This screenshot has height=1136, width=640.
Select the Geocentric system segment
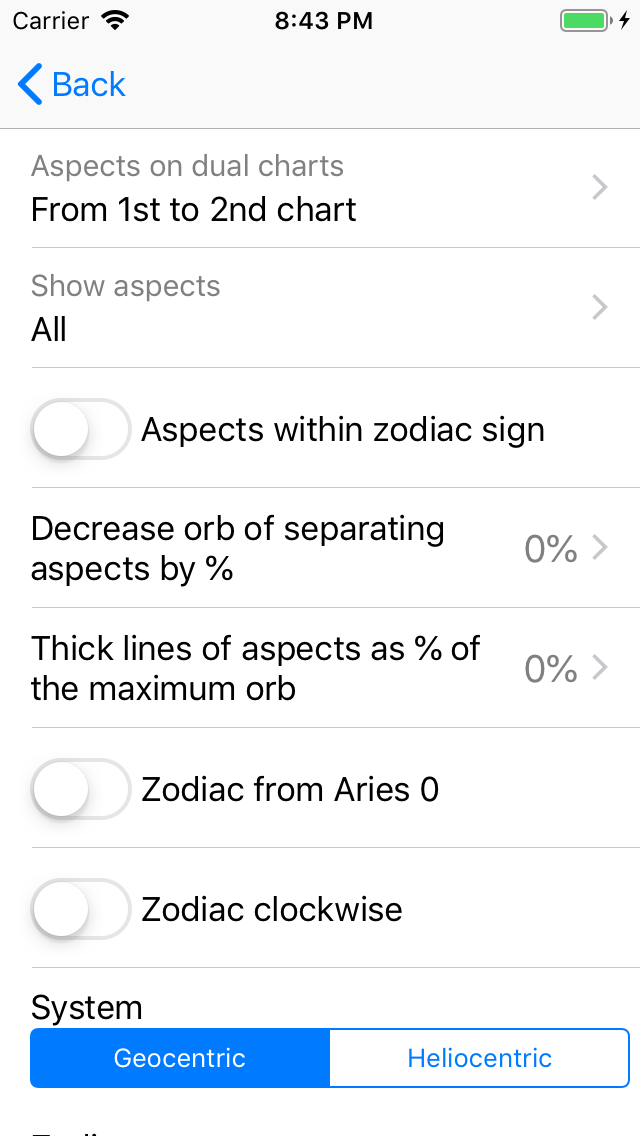click(180, 1058)
